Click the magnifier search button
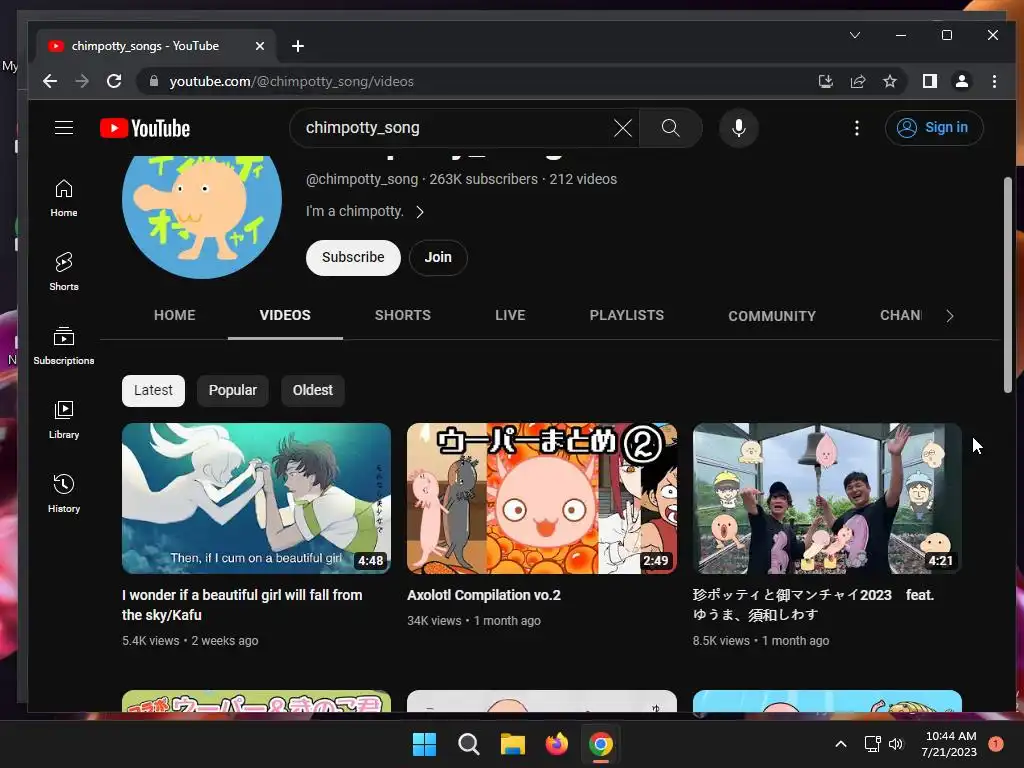Image resolution: width=1024 pixels, height=768 pixels. point(671,128)
